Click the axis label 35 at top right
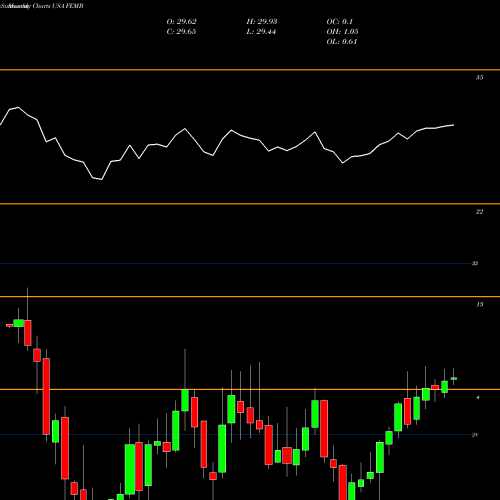Viewport: 500px width, 500px height. [479, 78]
